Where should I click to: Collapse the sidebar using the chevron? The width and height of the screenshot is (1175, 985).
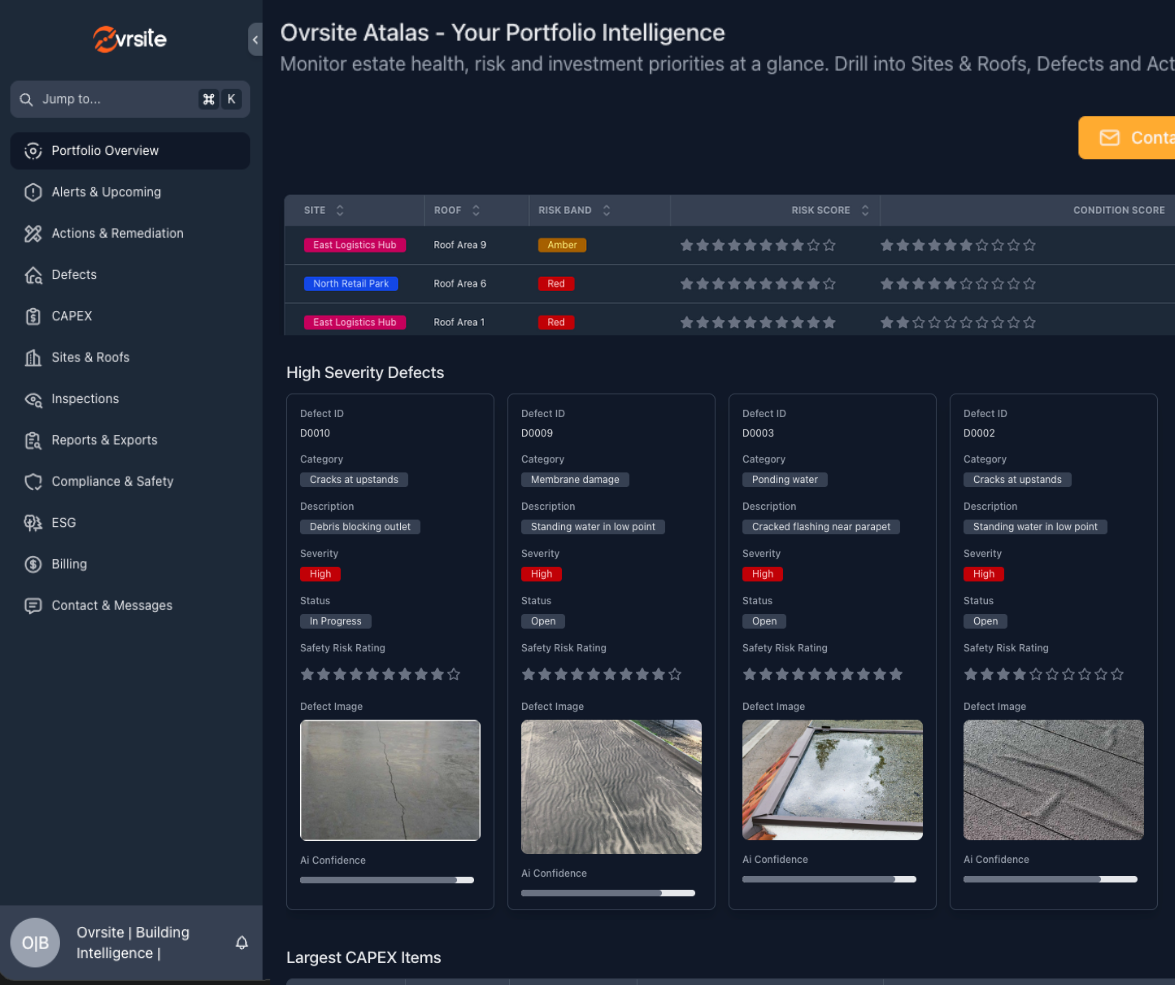point(255,40)
